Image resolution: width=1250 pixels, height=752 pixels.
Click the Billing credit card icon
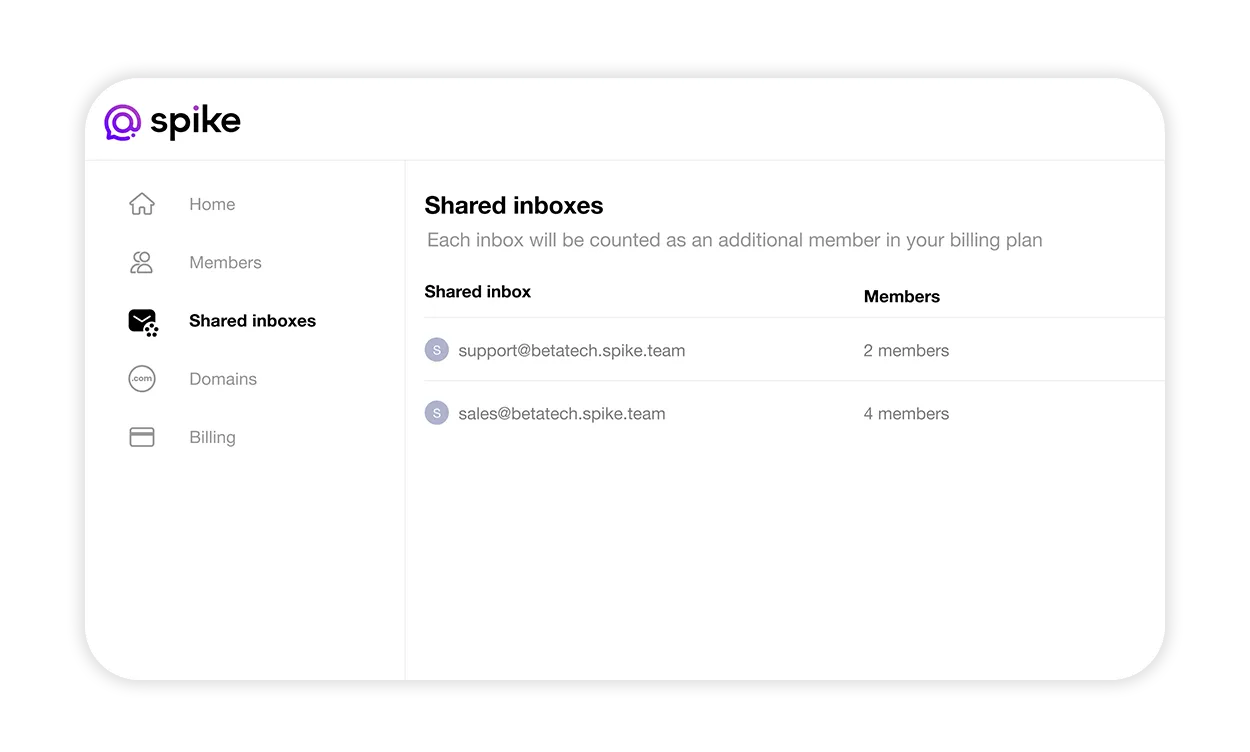(142, 437)
